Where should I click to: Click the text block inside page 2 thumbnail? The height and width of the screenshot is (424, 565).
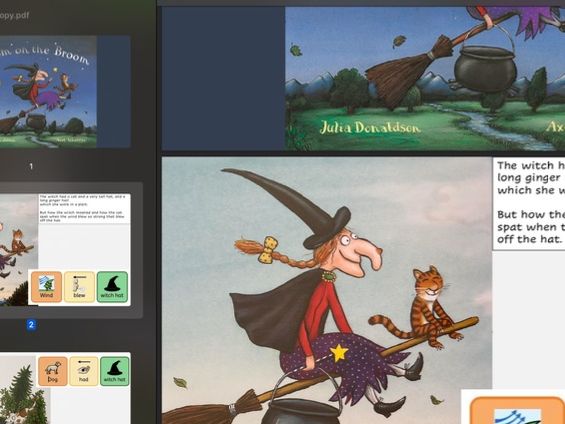tap(84, 209)
